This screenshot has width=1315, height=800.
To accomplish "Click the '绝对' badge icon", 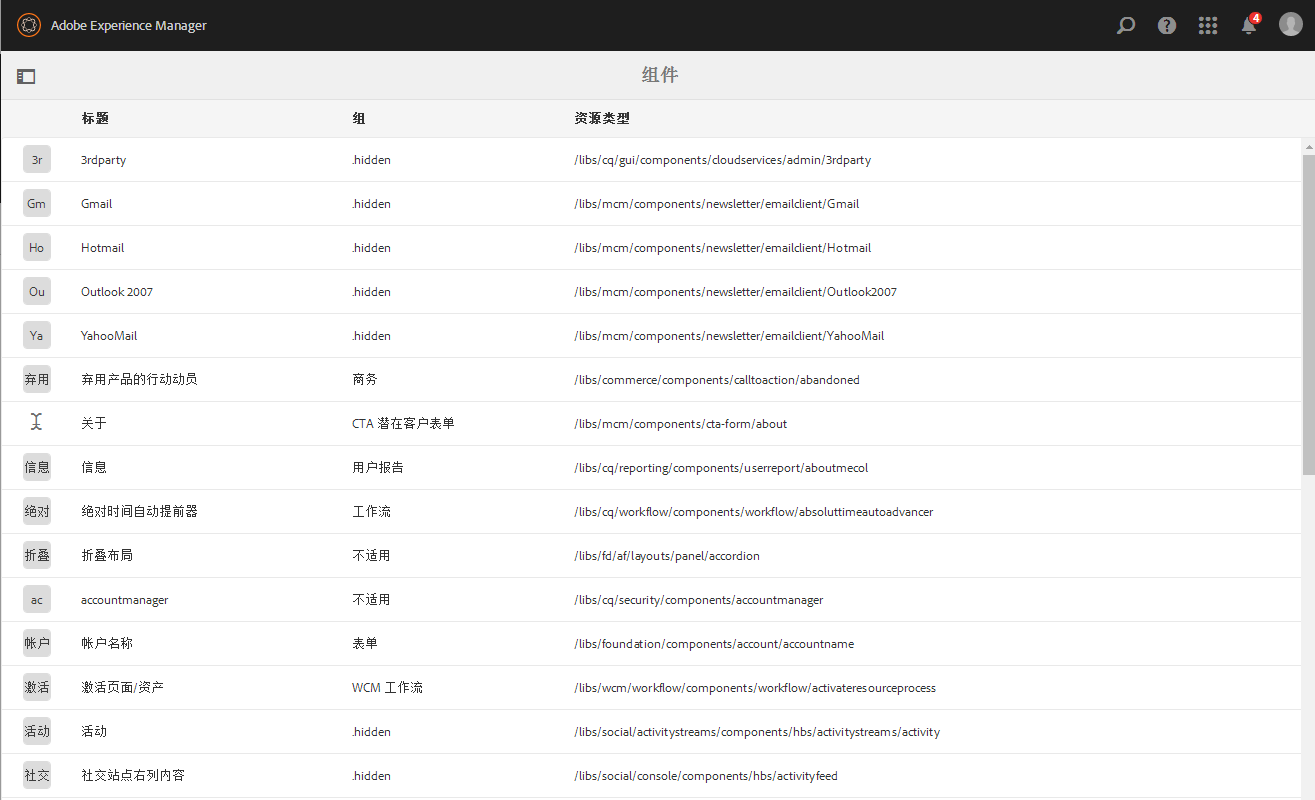I will (x=37, y=512).
